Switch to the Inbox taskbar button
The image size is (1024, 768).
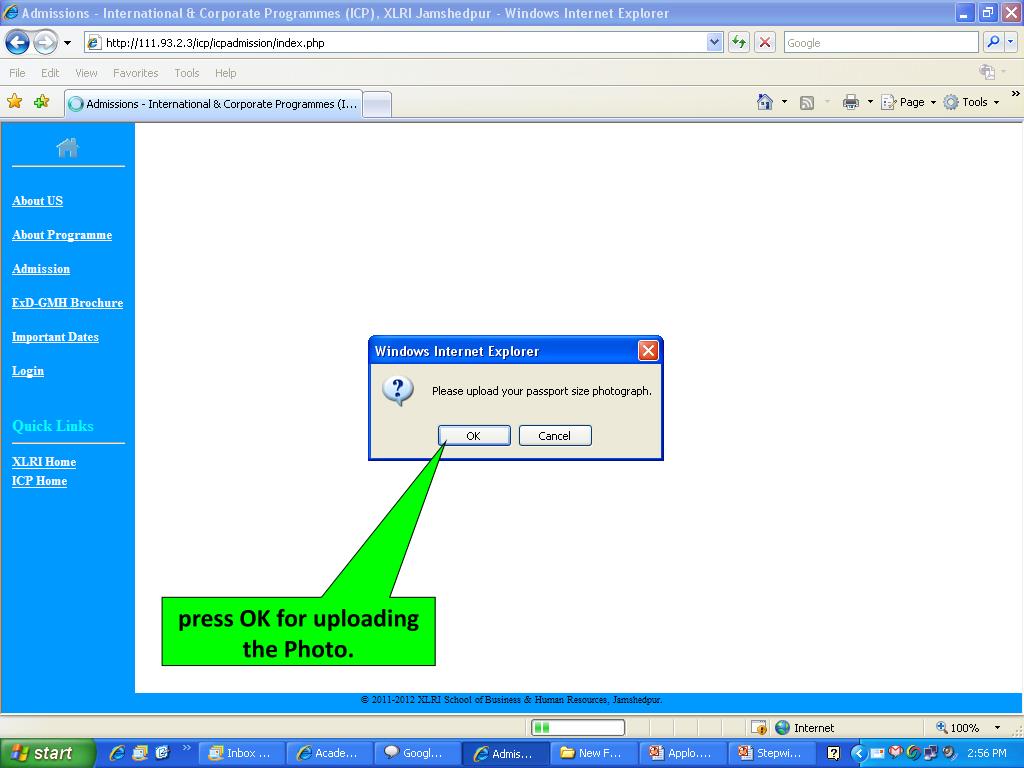240,753
